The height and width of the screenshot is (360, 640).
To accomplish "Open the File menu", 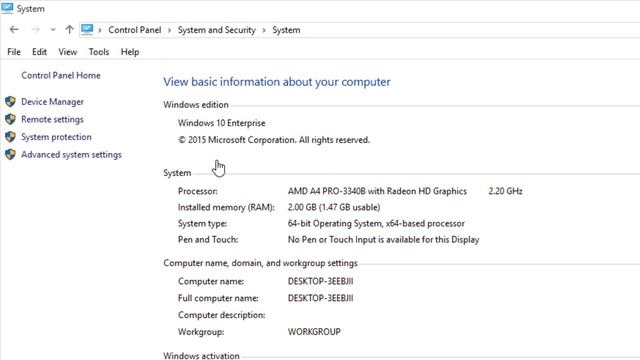I will [14, 52].
